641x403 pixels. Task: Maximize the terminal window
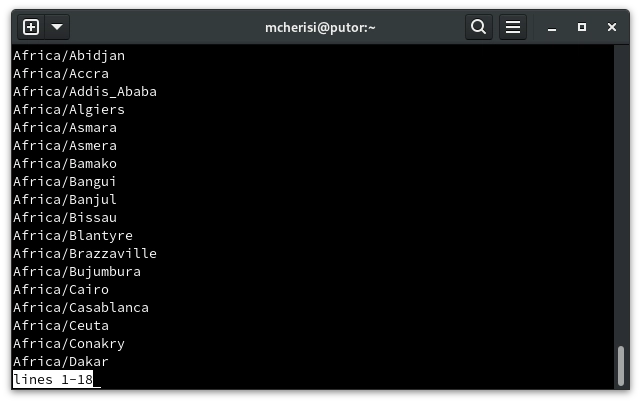coord(582,27)
